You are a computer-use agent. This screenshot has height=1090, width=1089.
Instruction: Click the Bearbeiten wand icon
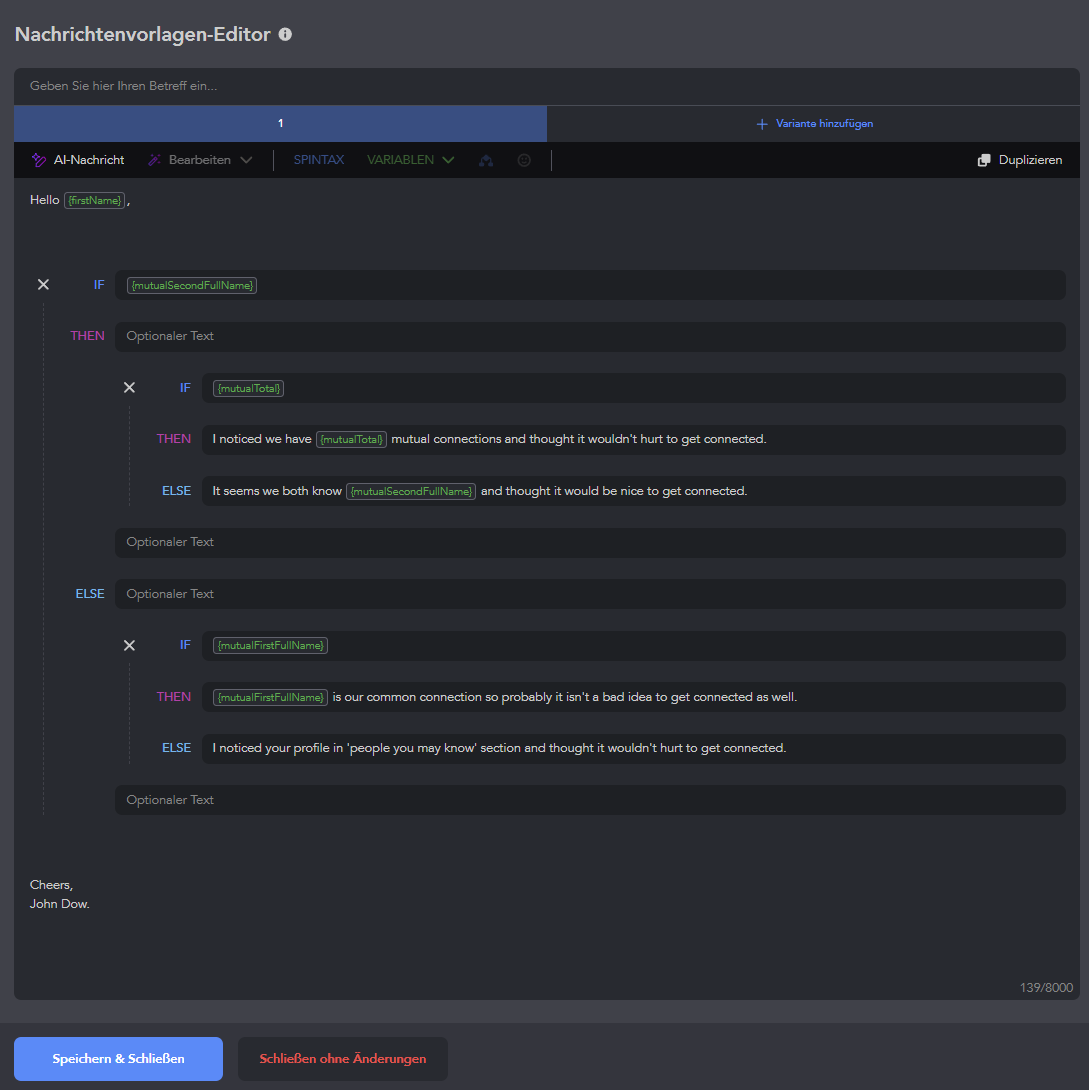[x=154, y=160]
